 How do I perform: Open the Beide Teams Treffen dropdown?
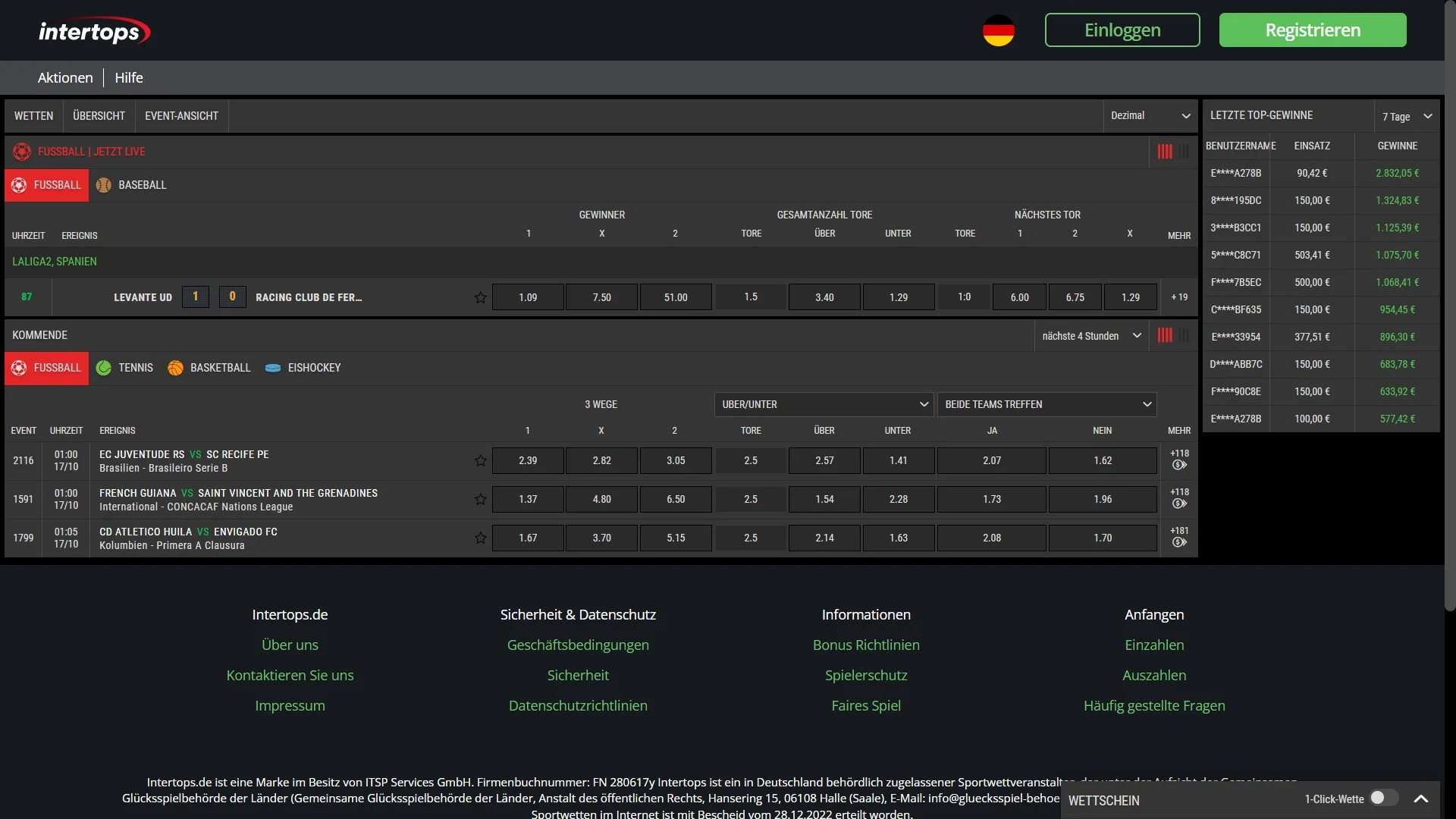[1047, 404]
